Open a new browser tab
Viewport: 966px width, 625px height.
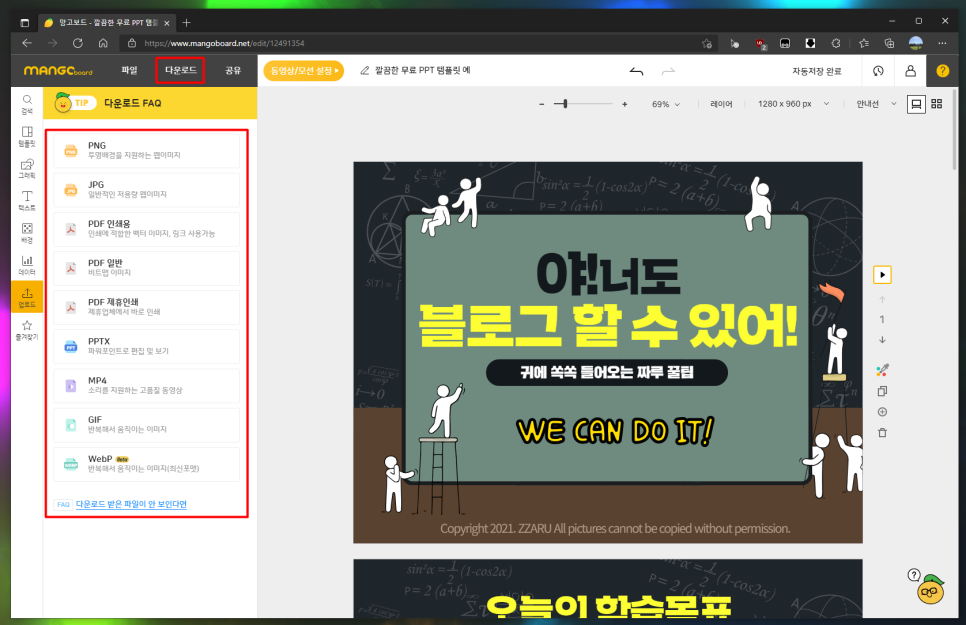point(186,23)
